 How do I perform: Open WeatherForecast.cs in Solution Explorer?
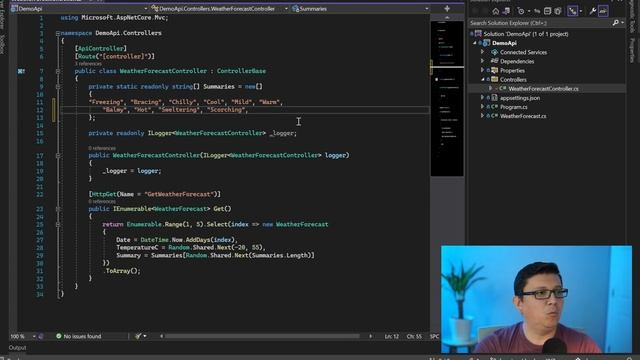pos(523,116)
